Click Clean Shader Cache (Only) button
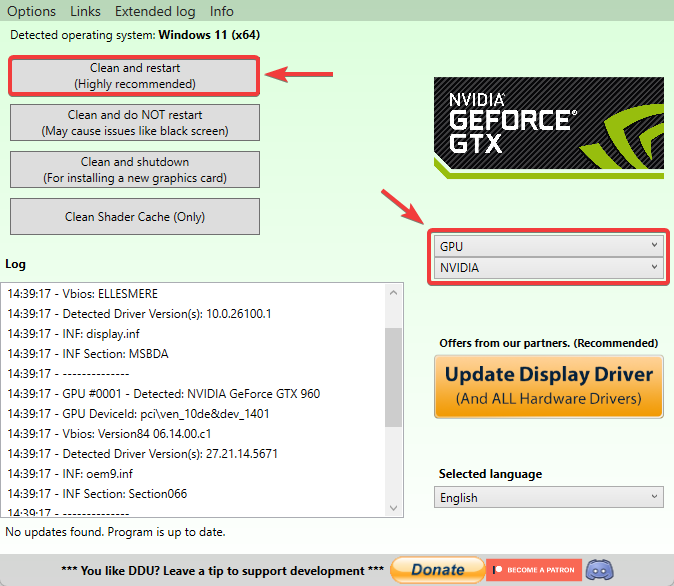The width and height of the screenshot is (674, 586). pyautogui.click(x=135, y=216)
